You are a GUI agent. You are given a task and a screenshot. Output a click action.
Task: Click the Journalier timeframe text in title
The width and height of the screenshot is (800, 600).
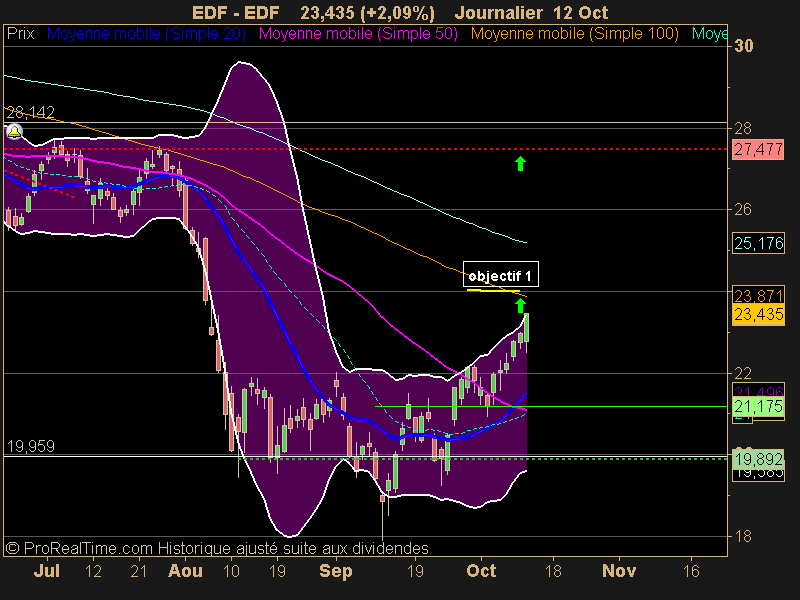[499, 13]
